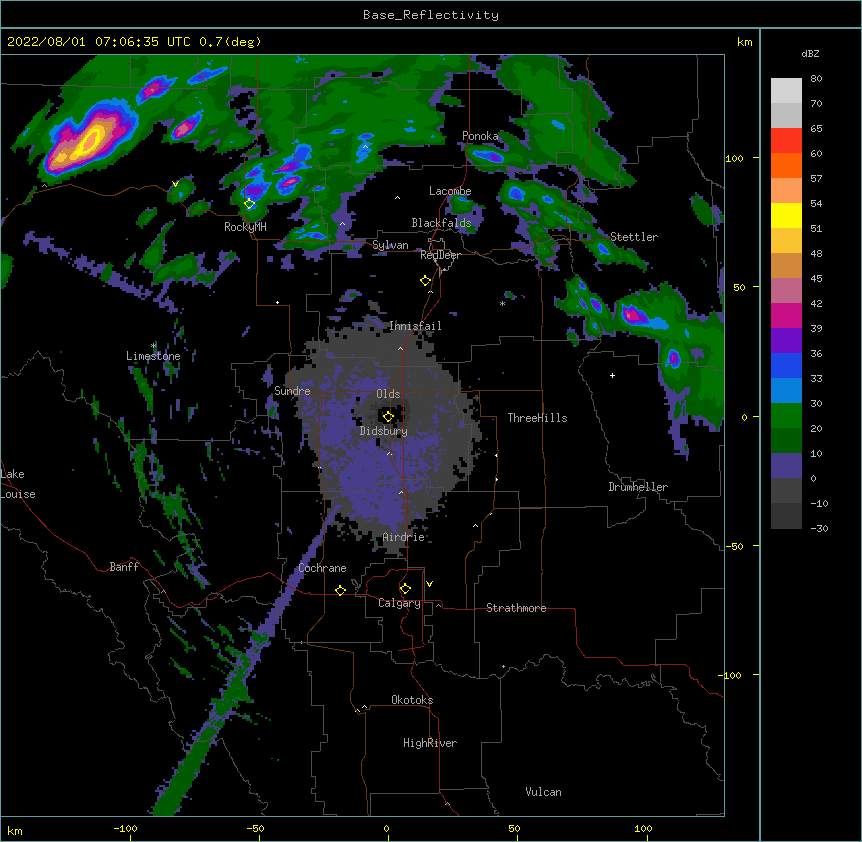Click the yellow V marker east of Calgary diamond
Image resolution: width=862 pixels, height=842 pixels.
(x=429, y=584)
